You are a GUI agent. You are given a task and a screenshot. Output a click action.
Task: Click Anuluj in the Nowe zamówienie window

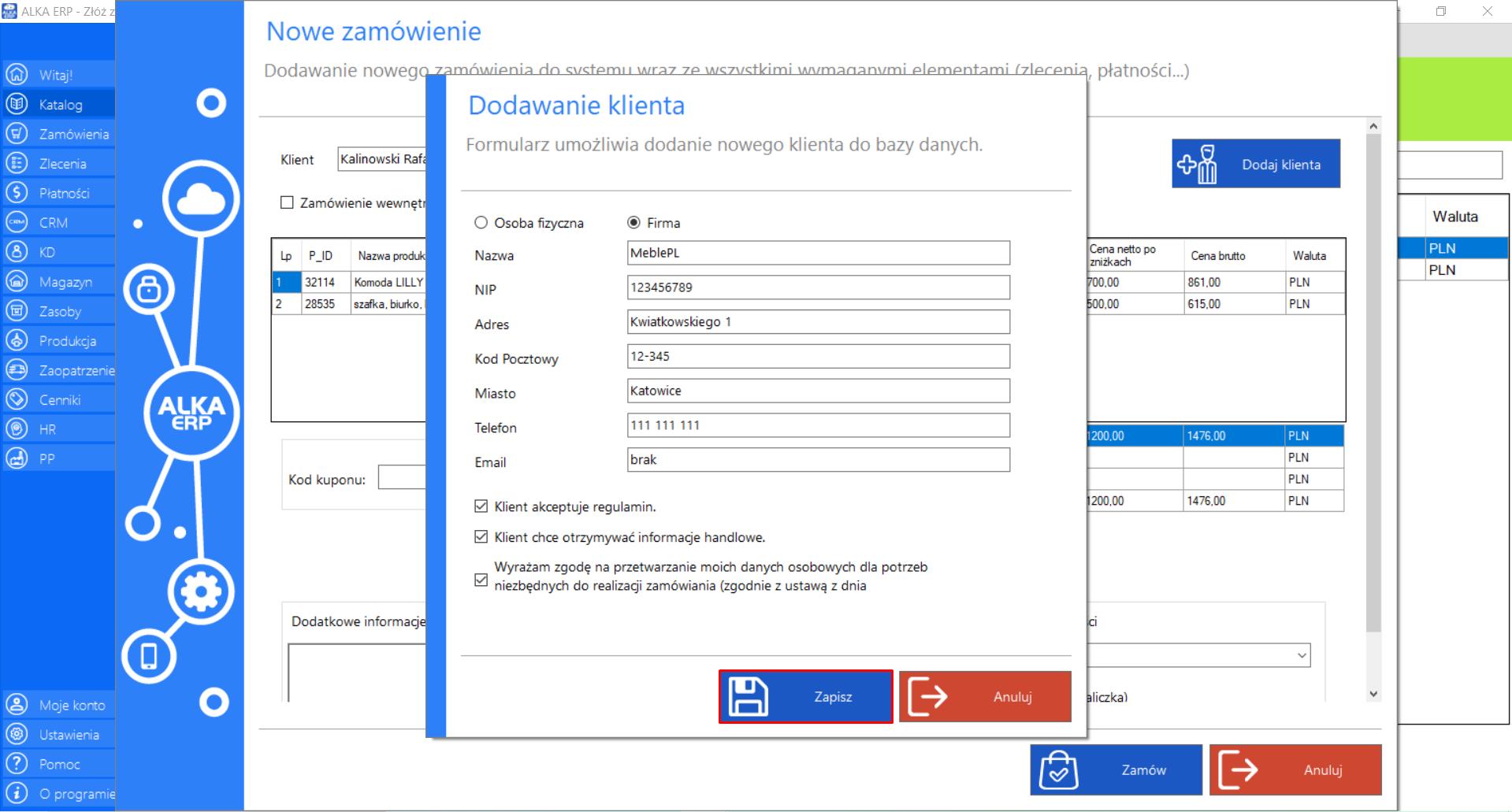click(1295, 769)
